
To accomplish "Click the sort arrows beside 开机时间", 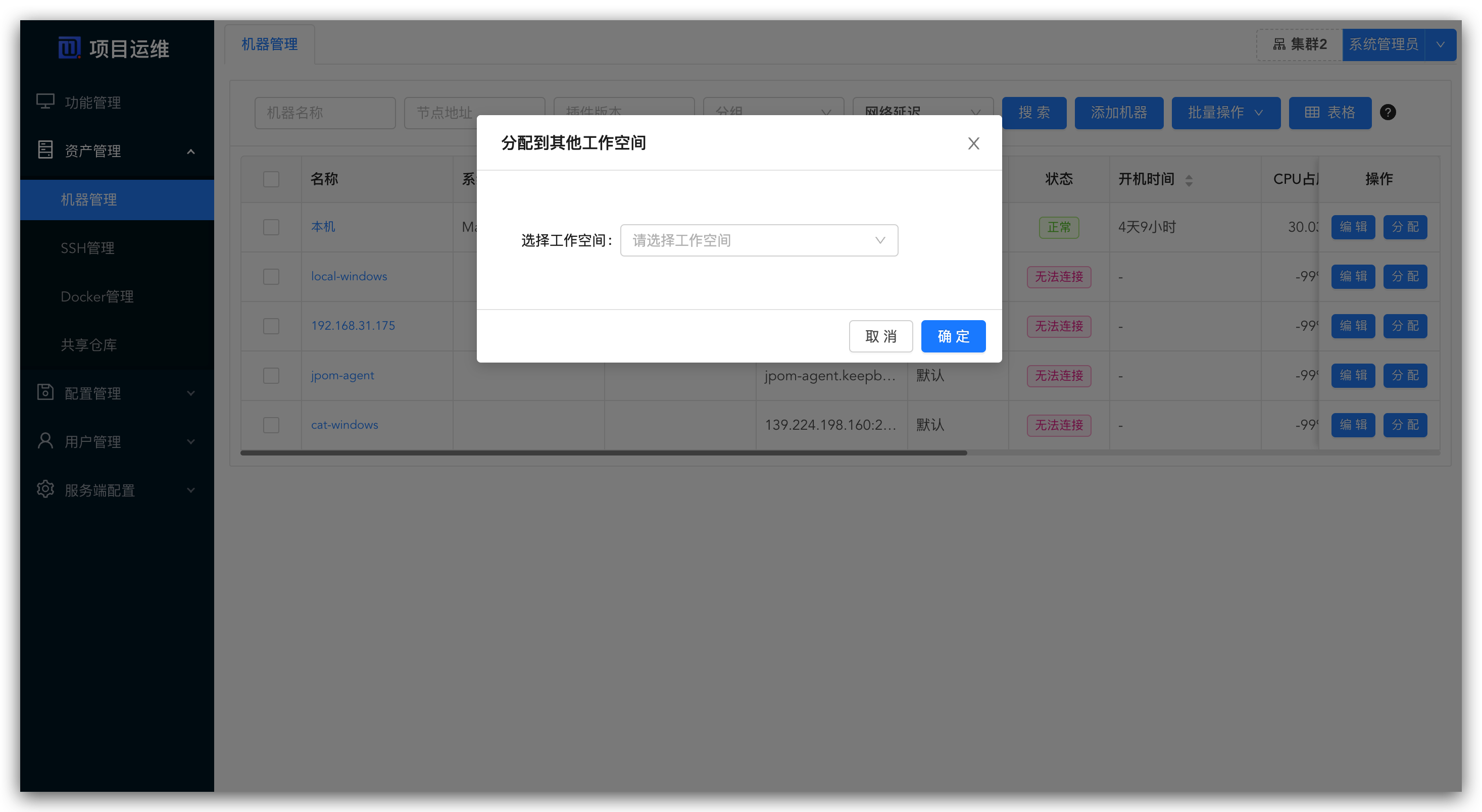I will point(1189,180).
